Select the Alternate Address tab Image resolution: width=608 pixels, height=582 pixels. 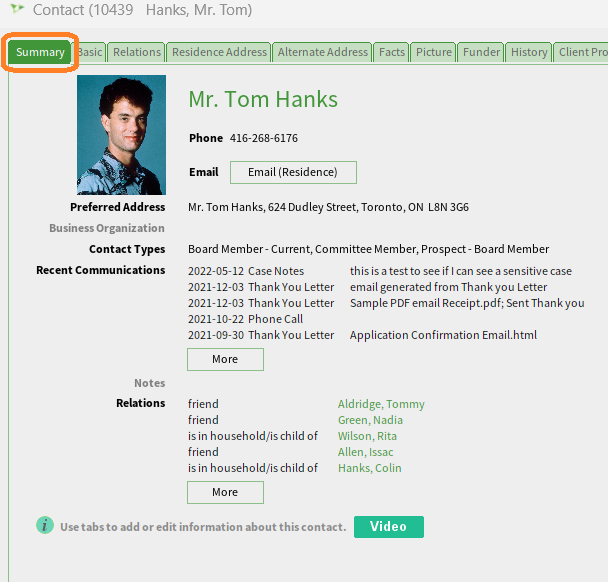322,52
